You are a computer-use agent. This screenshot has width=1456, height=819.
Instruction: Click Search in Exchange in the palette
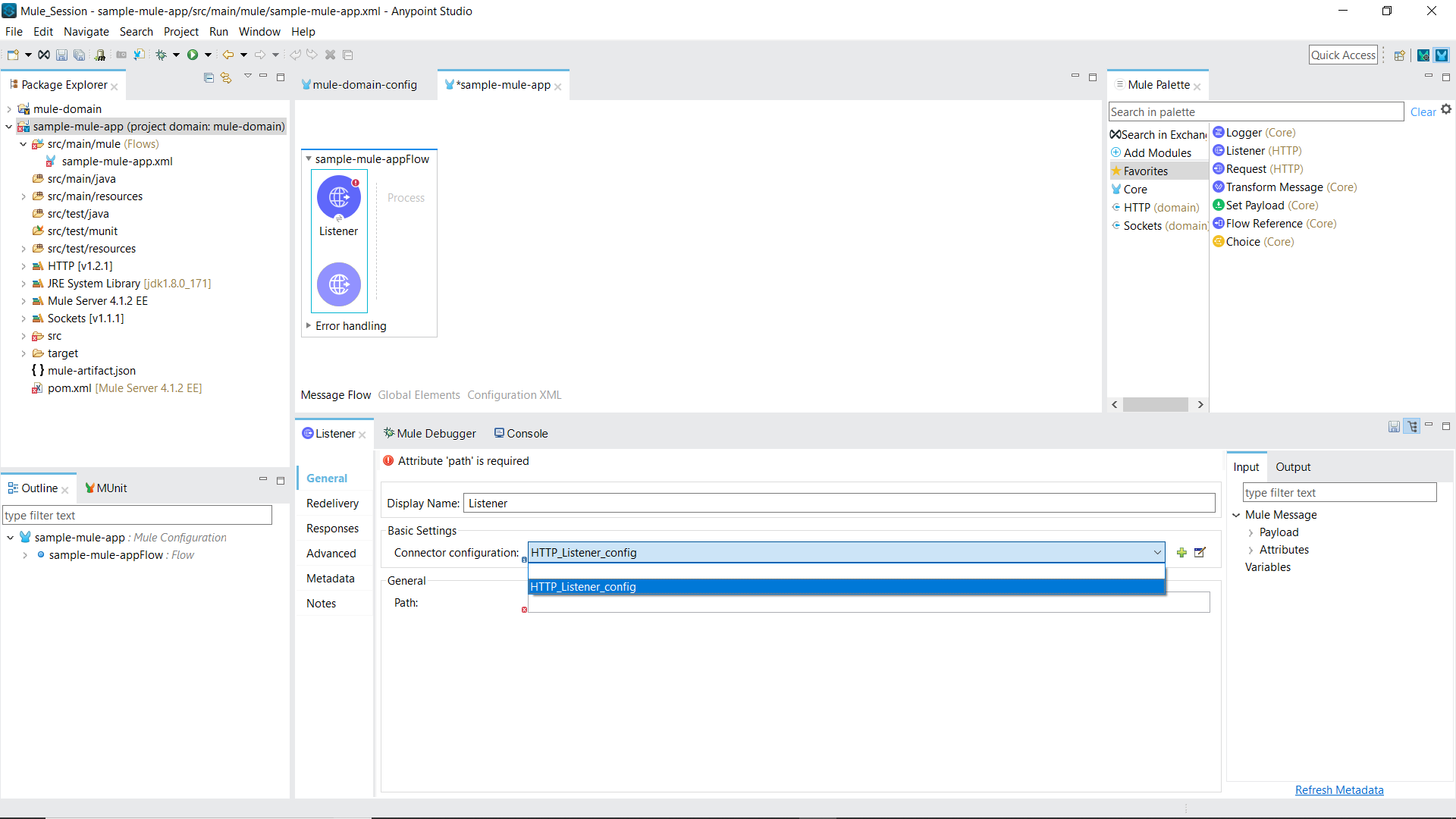(1159, 135)
